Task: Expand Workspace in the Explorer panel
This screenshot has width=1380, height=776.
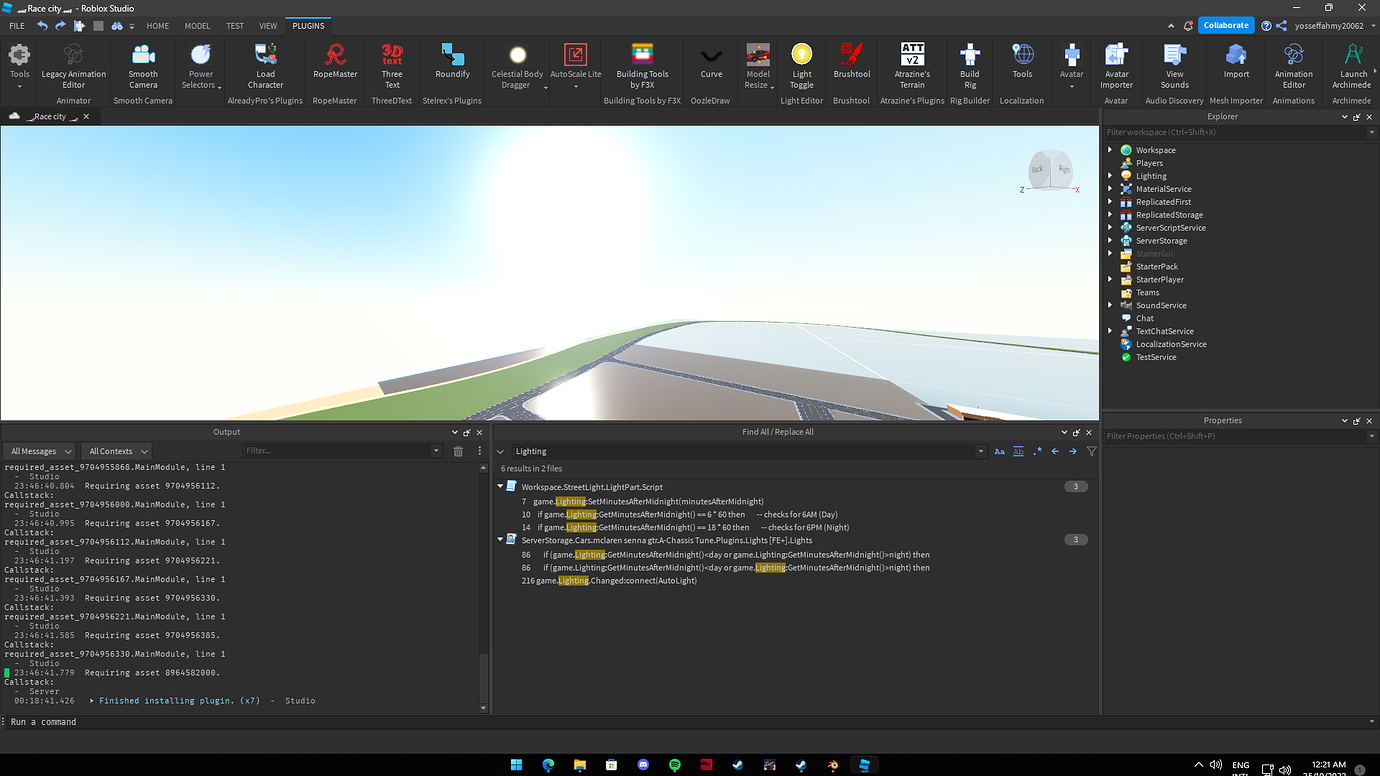Action: [1109, 149]
